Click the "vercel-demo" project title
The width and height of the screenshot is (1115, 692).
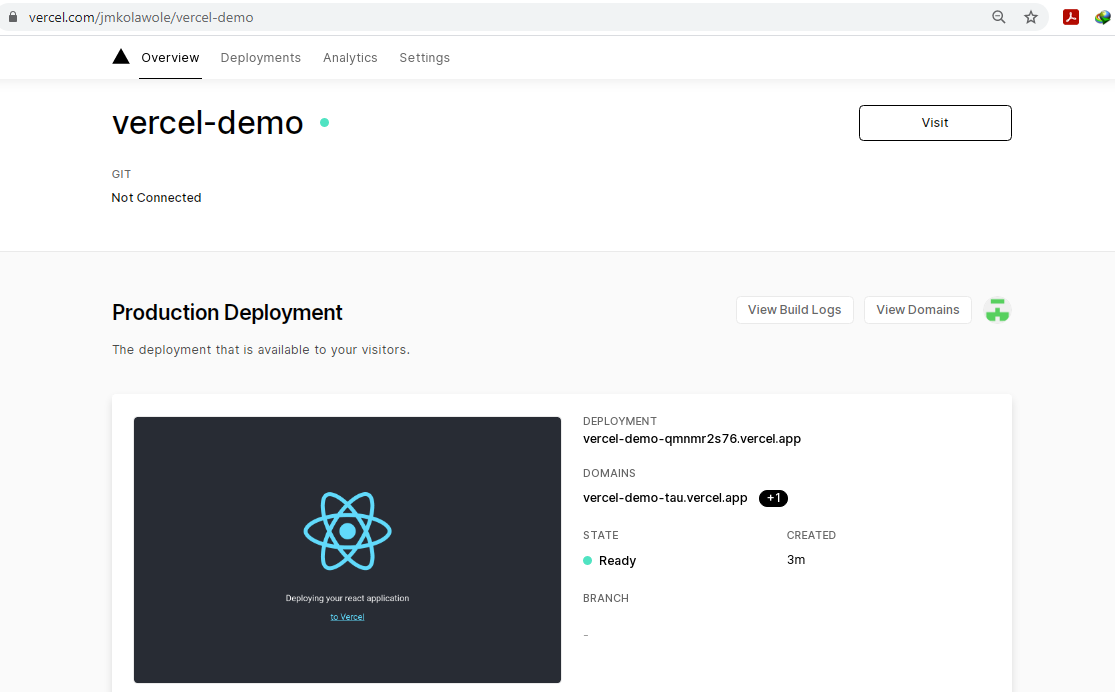coord(208,122)
